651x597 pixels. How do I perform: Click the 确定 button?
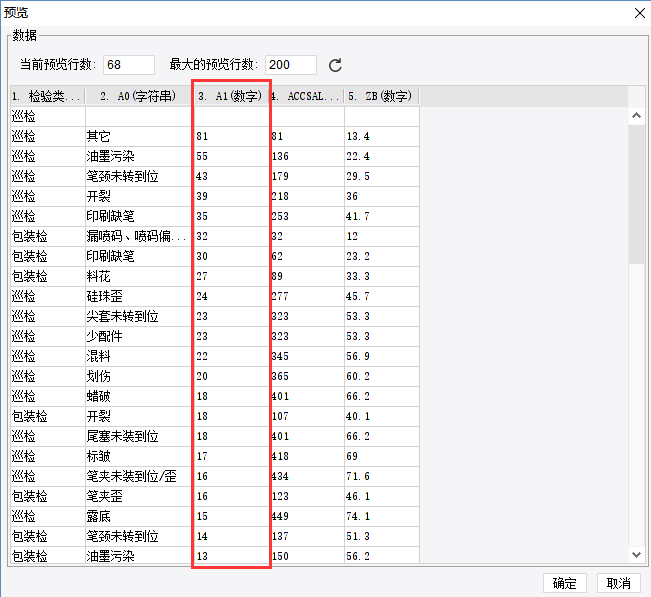point(565,583)
